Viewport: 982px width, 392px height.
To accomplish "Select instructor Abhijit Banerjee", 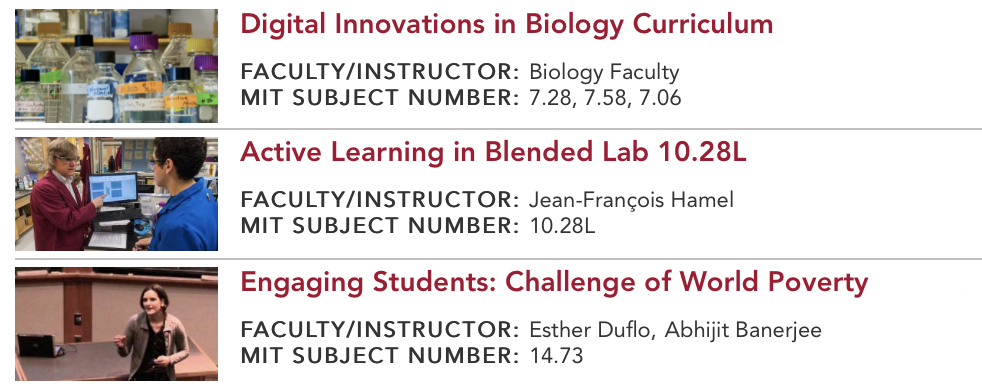I will pyautogui.click(x=743, y=330).
